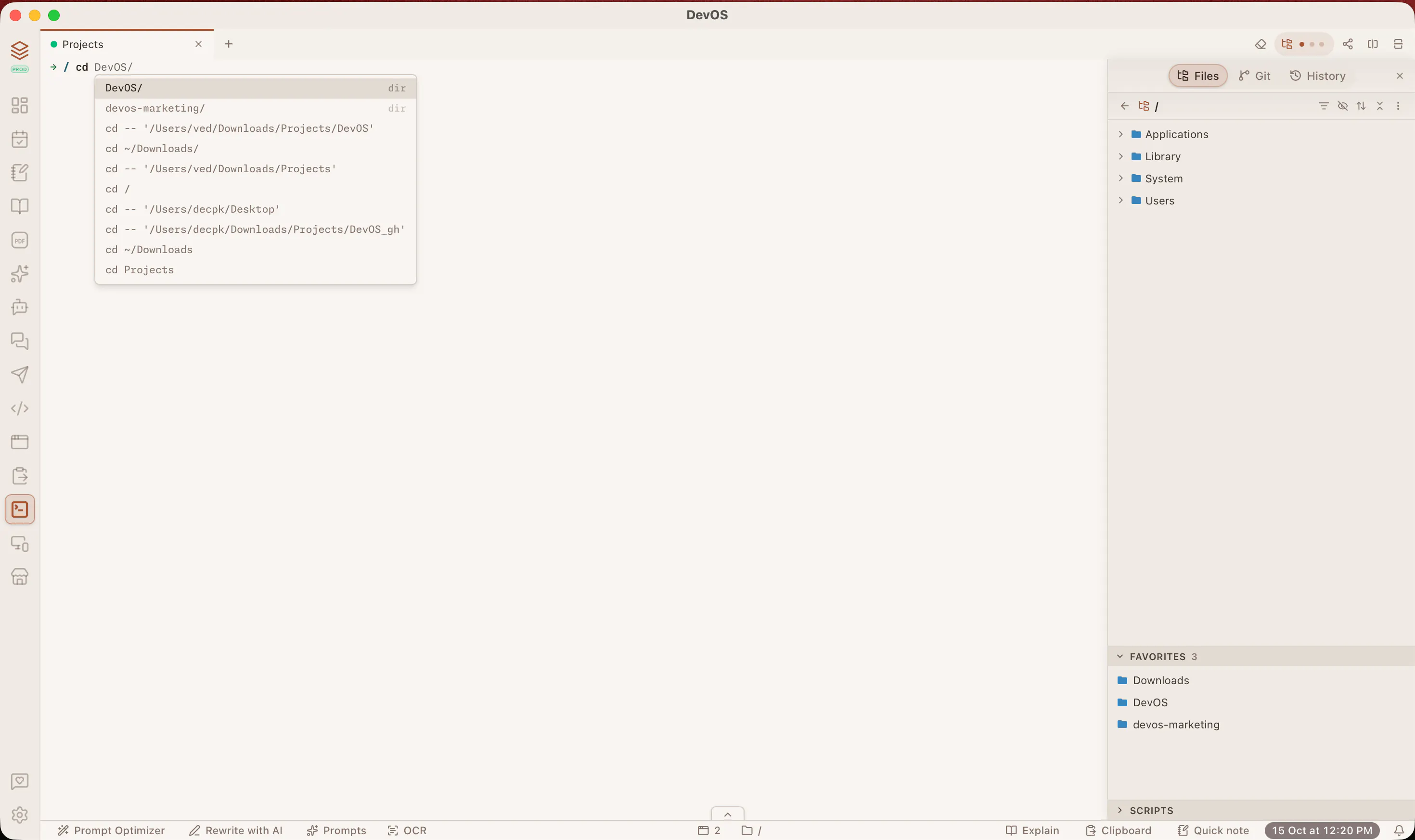Image resolution: width=1415 pixels, height=840 pixels.
Task: Open the browser window sidebar icon
Action: pos(19,442)
